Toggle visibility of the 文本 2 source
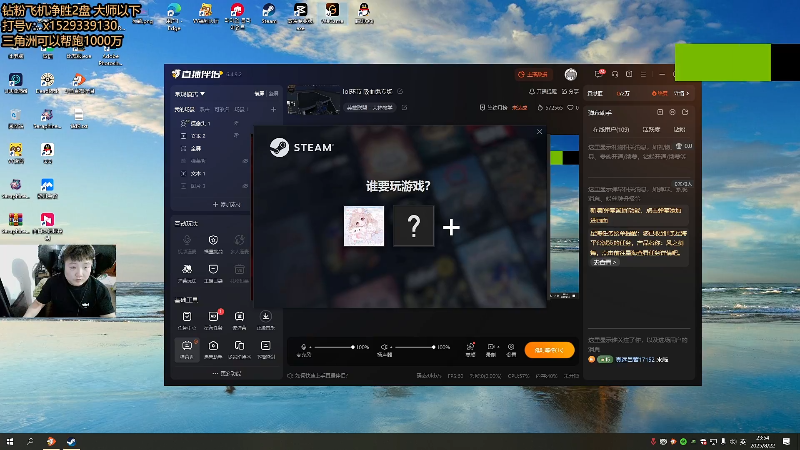The width and height of the screenshot is (800, 450). [236, 136]
